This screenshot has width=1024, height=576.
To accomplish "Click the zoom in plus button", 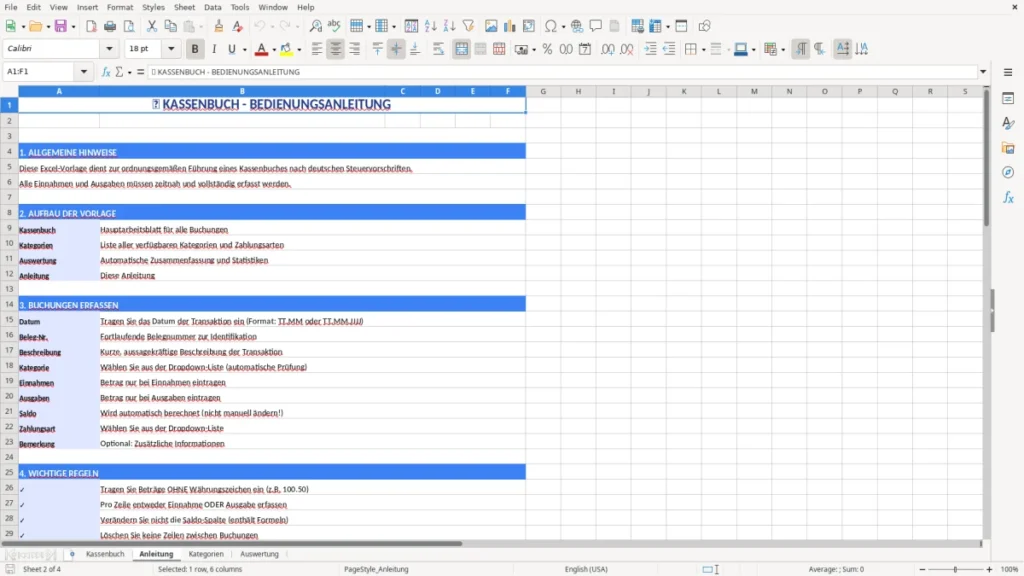I will [989, 569].
